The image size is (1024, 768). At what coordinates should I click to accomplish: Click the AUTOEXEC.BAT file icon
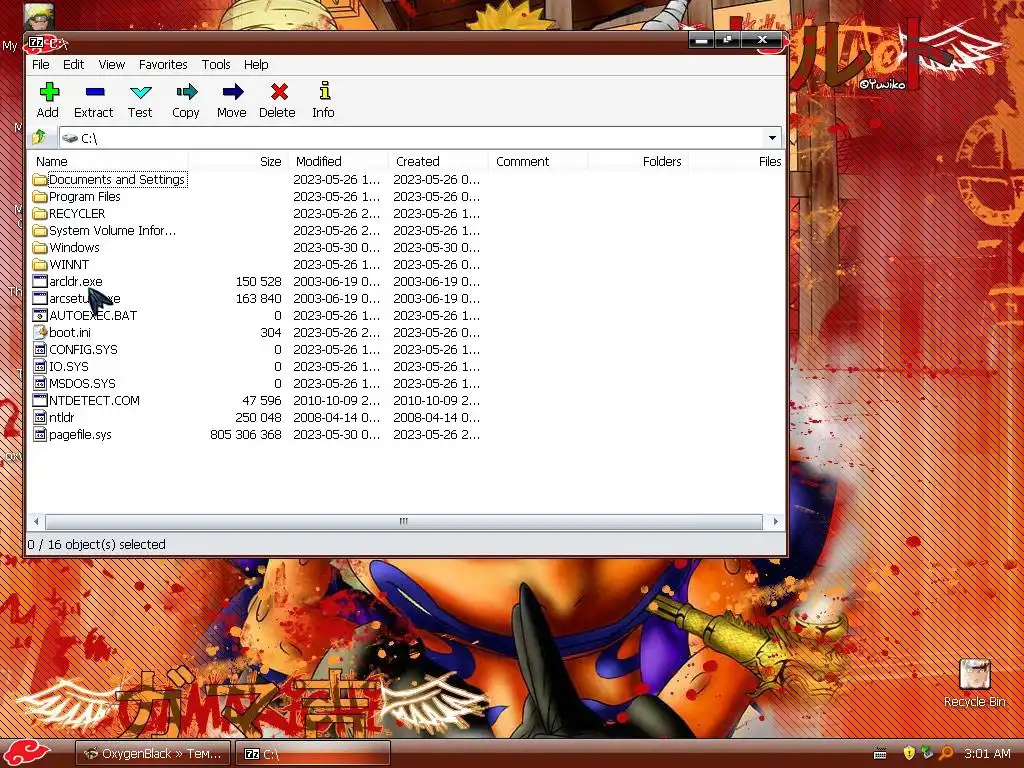[x=40, y=315]
